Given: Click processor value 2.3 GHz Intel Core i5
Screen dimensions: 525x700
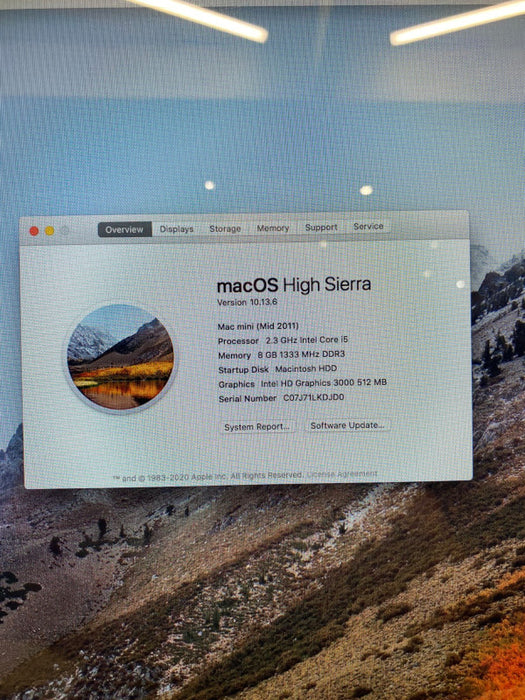Looking at the screenshot, I should [x=307, y=340].
